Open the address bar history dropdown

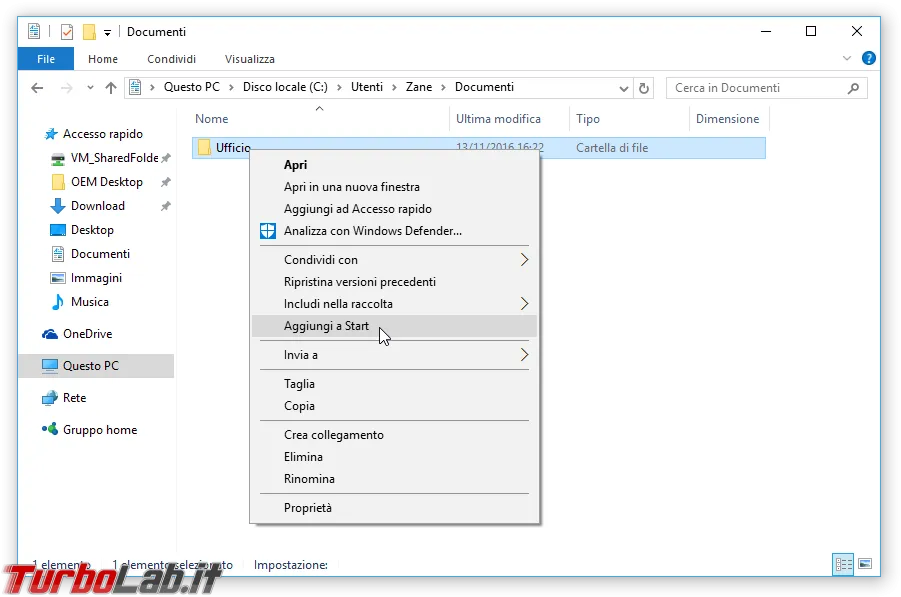coord(623,88)
